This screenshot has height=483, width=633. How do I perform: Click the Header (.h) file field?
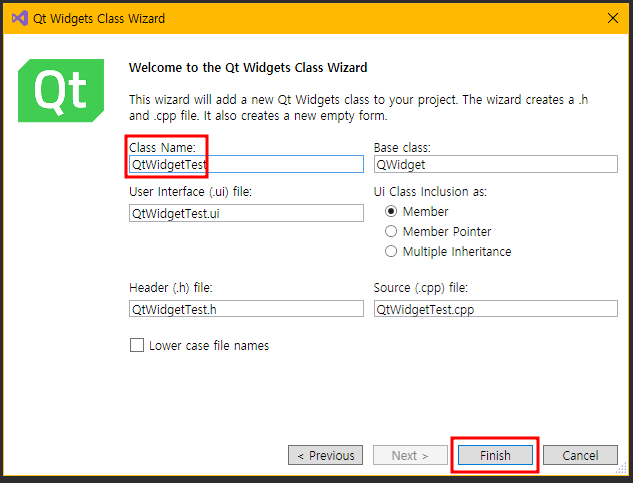click(x=246, y=309)
